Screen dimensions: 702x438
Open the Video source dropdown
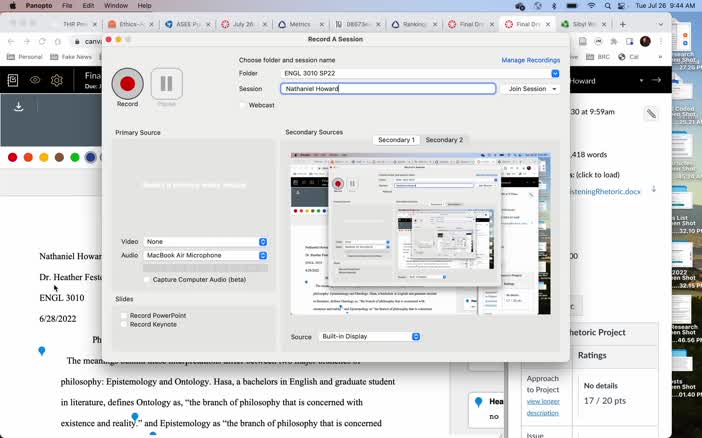(x=207, y=241)
